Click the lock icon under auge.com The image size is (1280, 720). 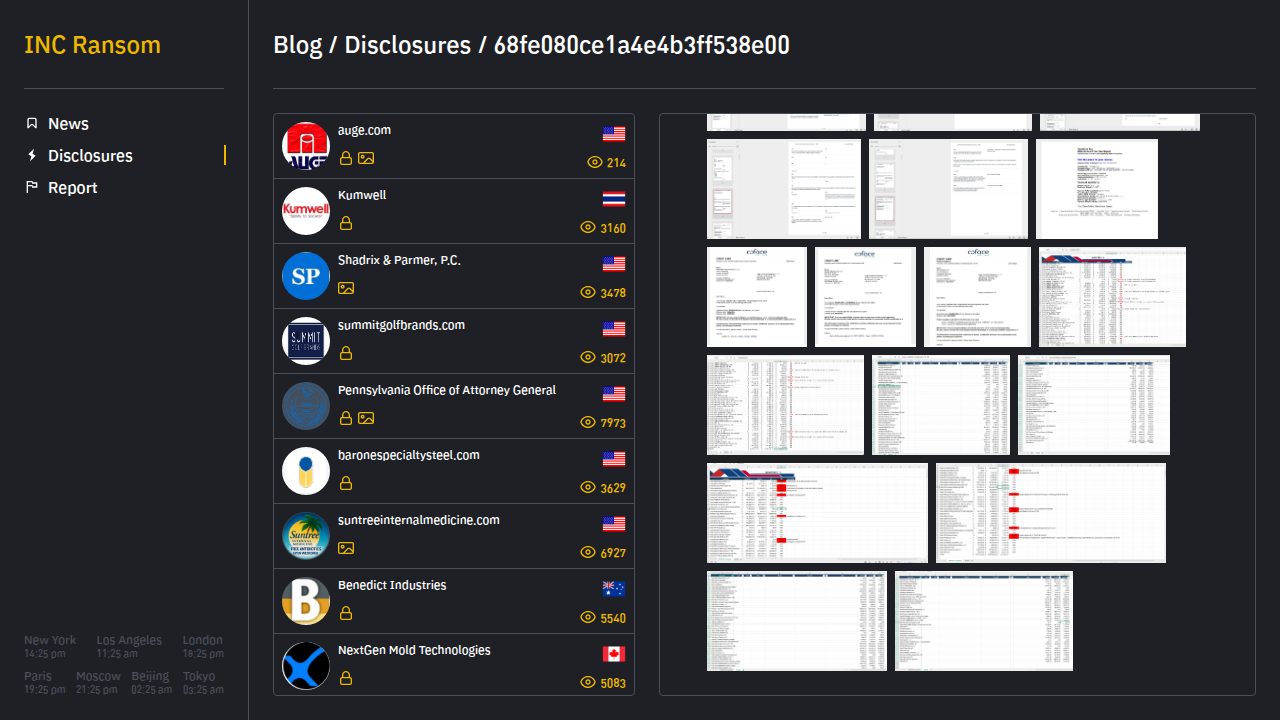point(346,158)
